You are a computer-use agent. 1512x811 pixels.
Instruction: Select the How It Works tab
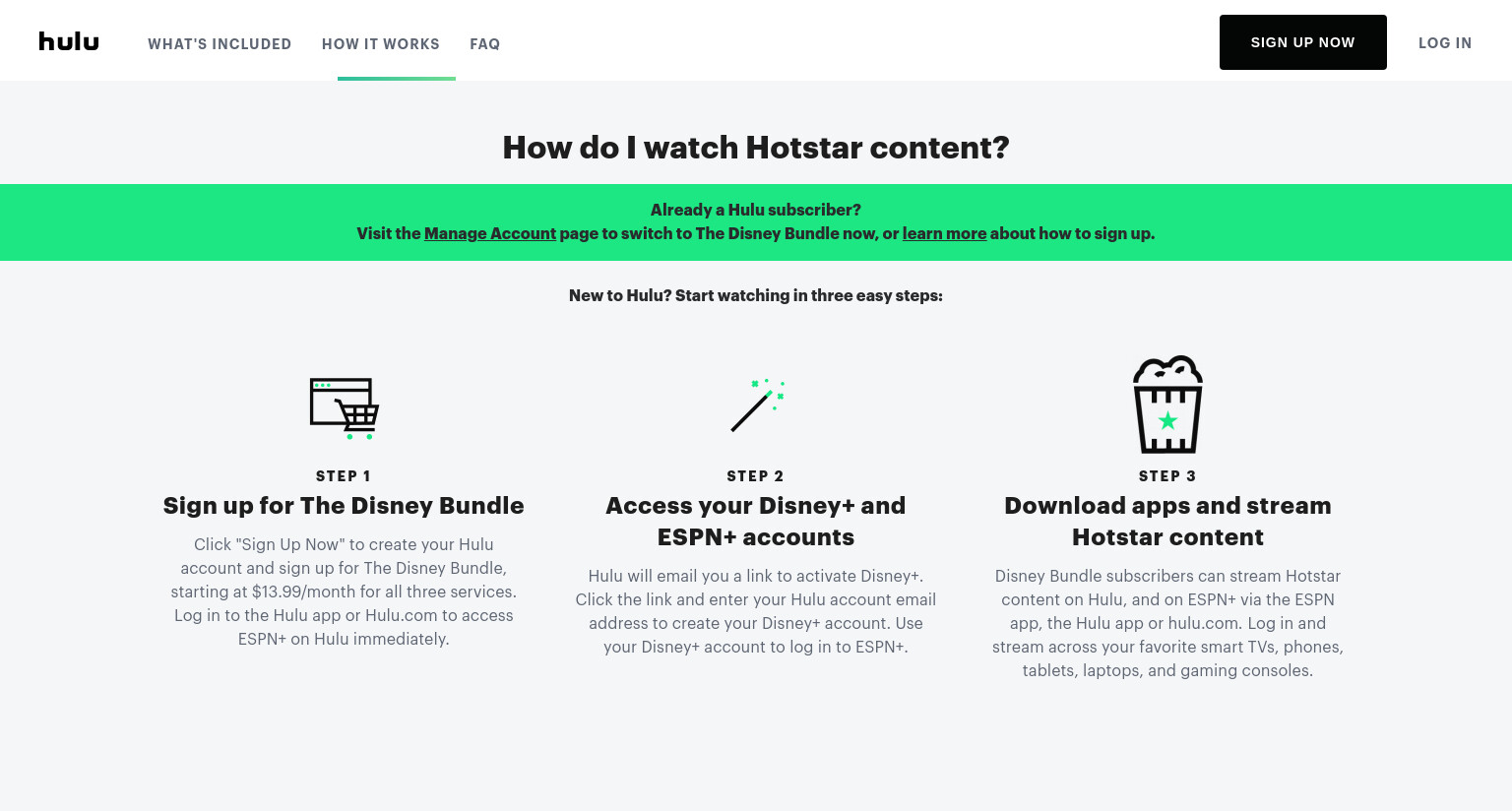coord(381,44)
